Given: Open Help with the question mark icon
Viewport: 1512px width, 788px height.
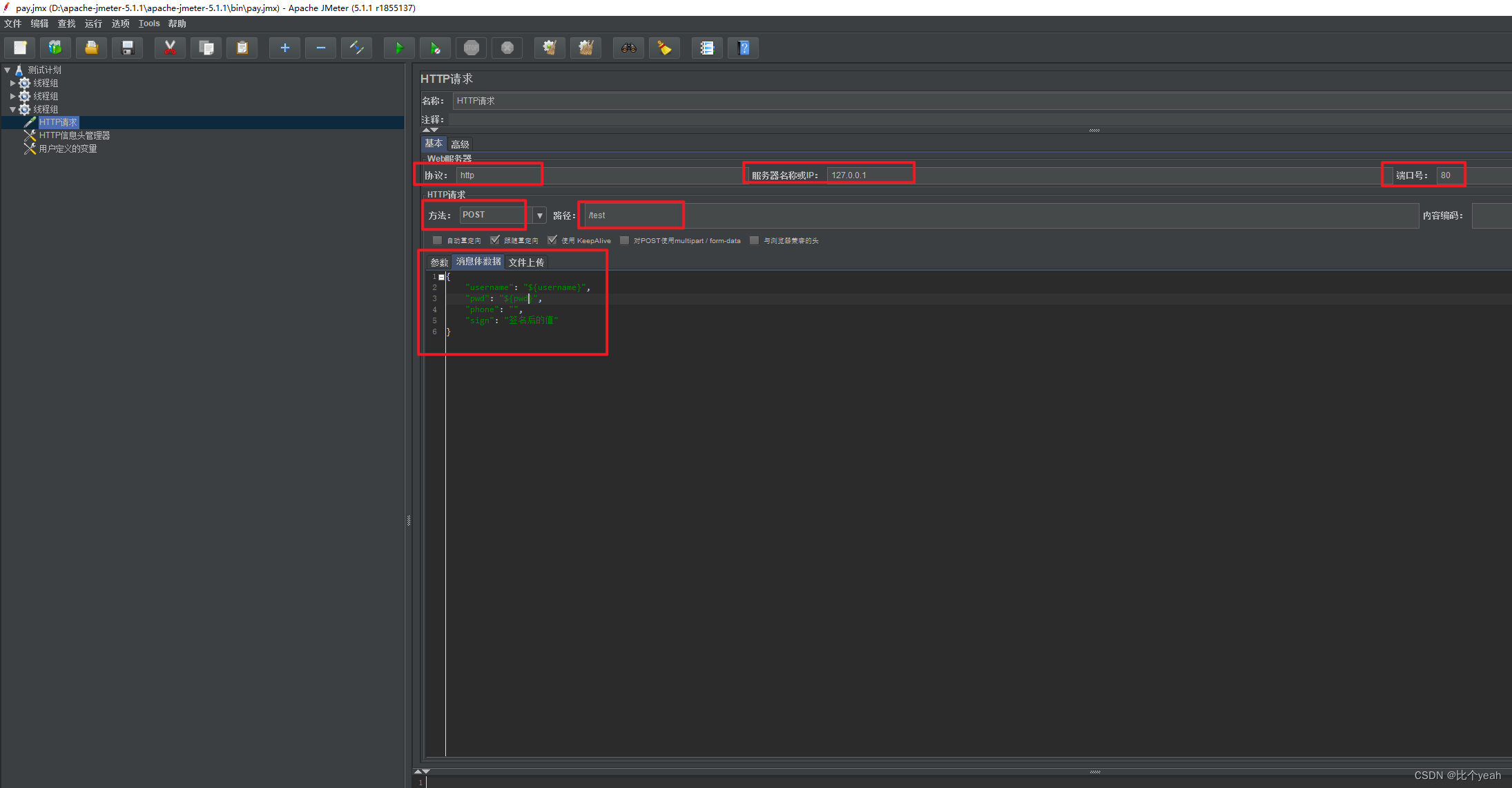Looking at the screenshot, I should coord(744,48).
